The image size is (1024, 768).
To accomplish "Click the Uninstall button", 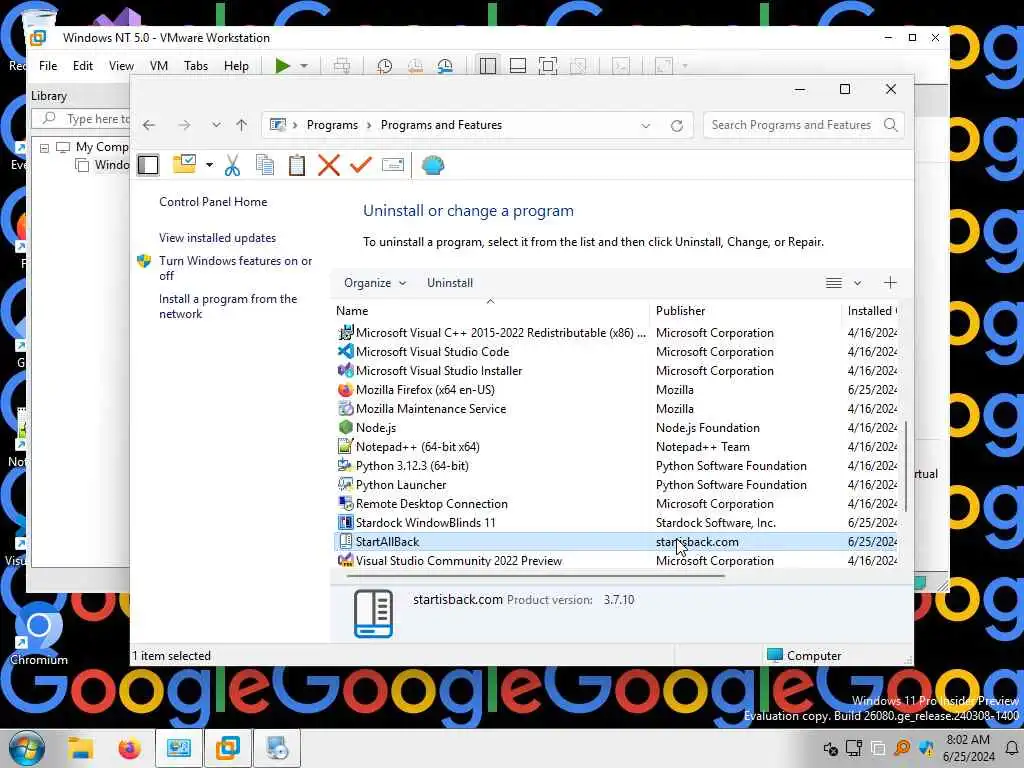I will pyautogui.click(x=450, y=283).
